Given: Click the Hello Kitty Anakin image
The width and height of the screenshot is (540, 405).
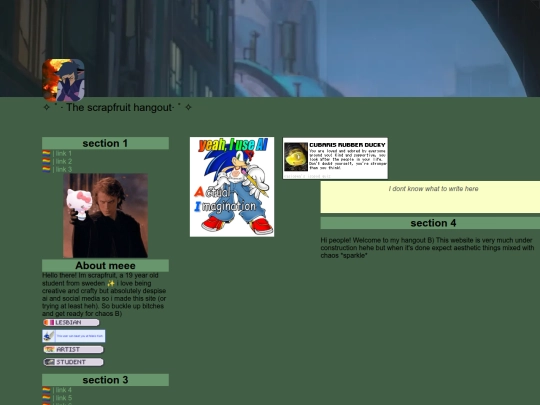Looking at the screenshot, I should 105,216.
